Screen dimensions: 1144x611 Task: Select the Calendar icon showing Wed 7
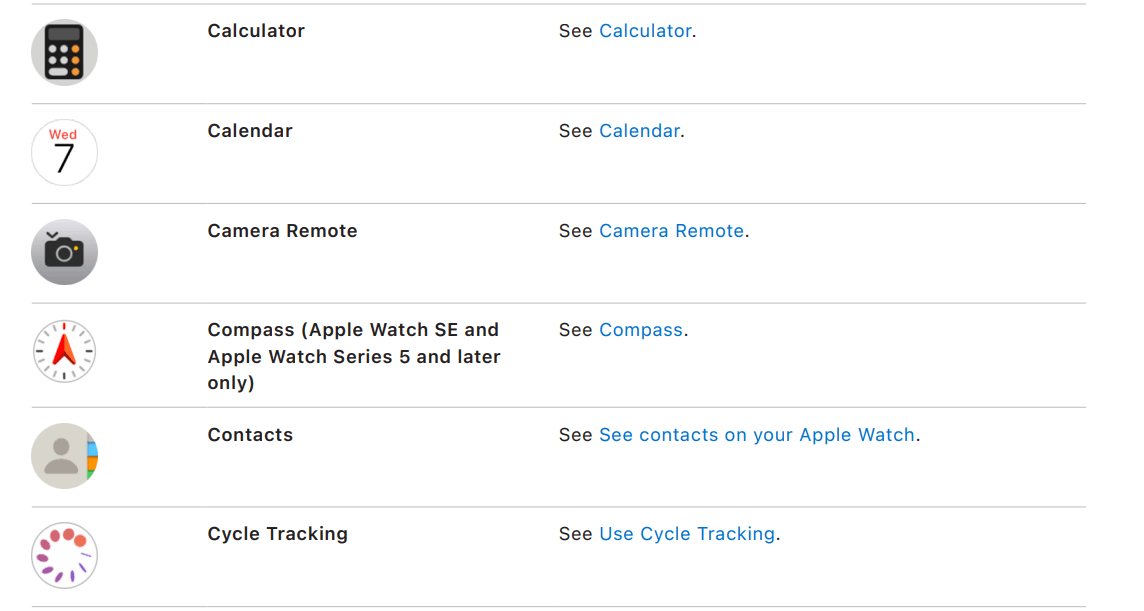tap(64, 152)
